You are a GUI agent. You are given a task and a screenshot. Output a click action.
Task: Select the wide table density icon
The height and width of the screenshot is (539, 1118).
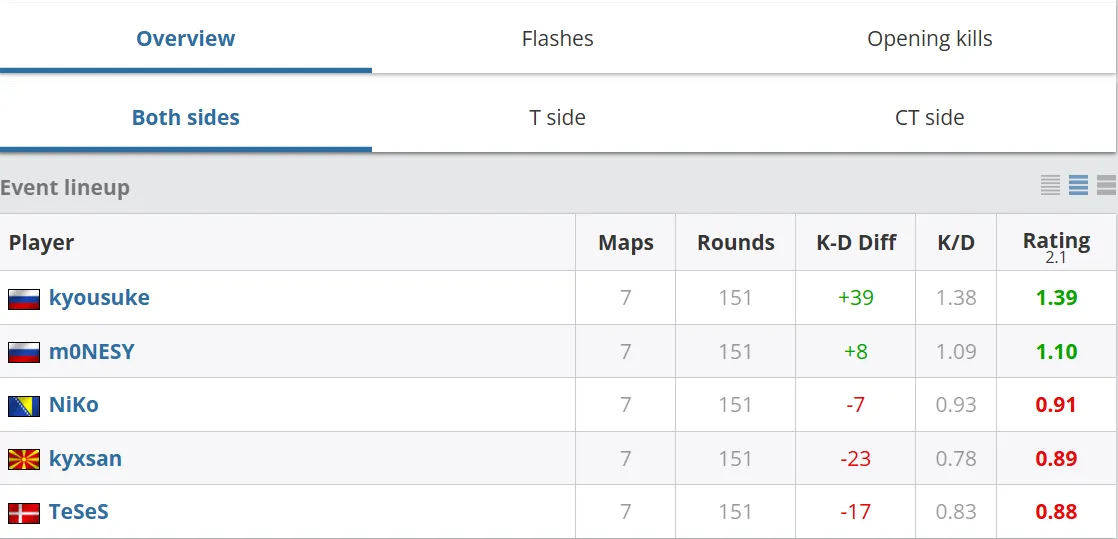pyautogui.click(x=1107, y=185)
